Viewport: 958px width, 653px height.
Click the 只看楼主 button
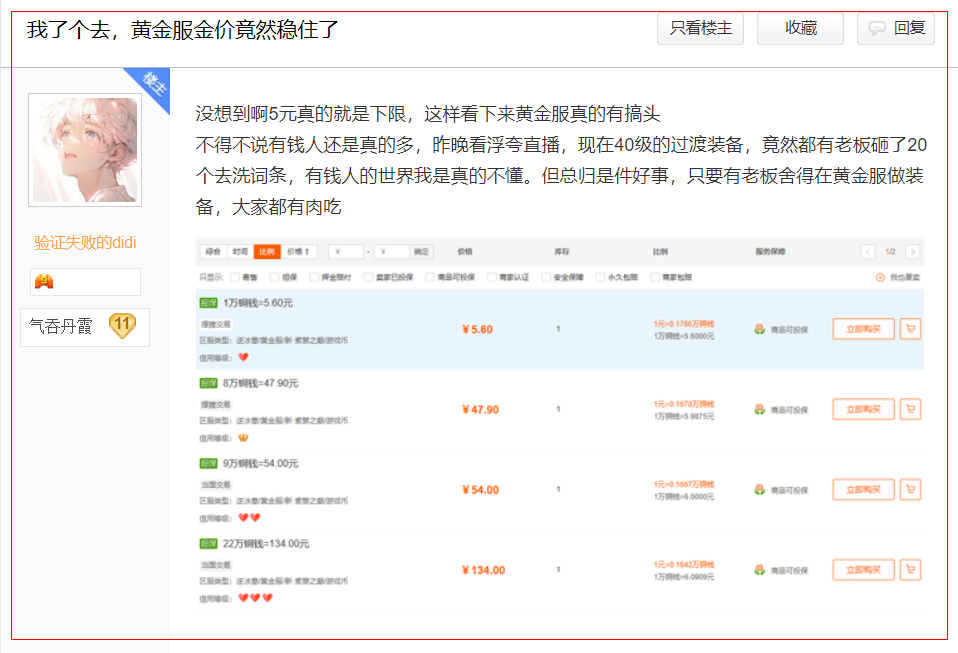click(x=700, y=28)
